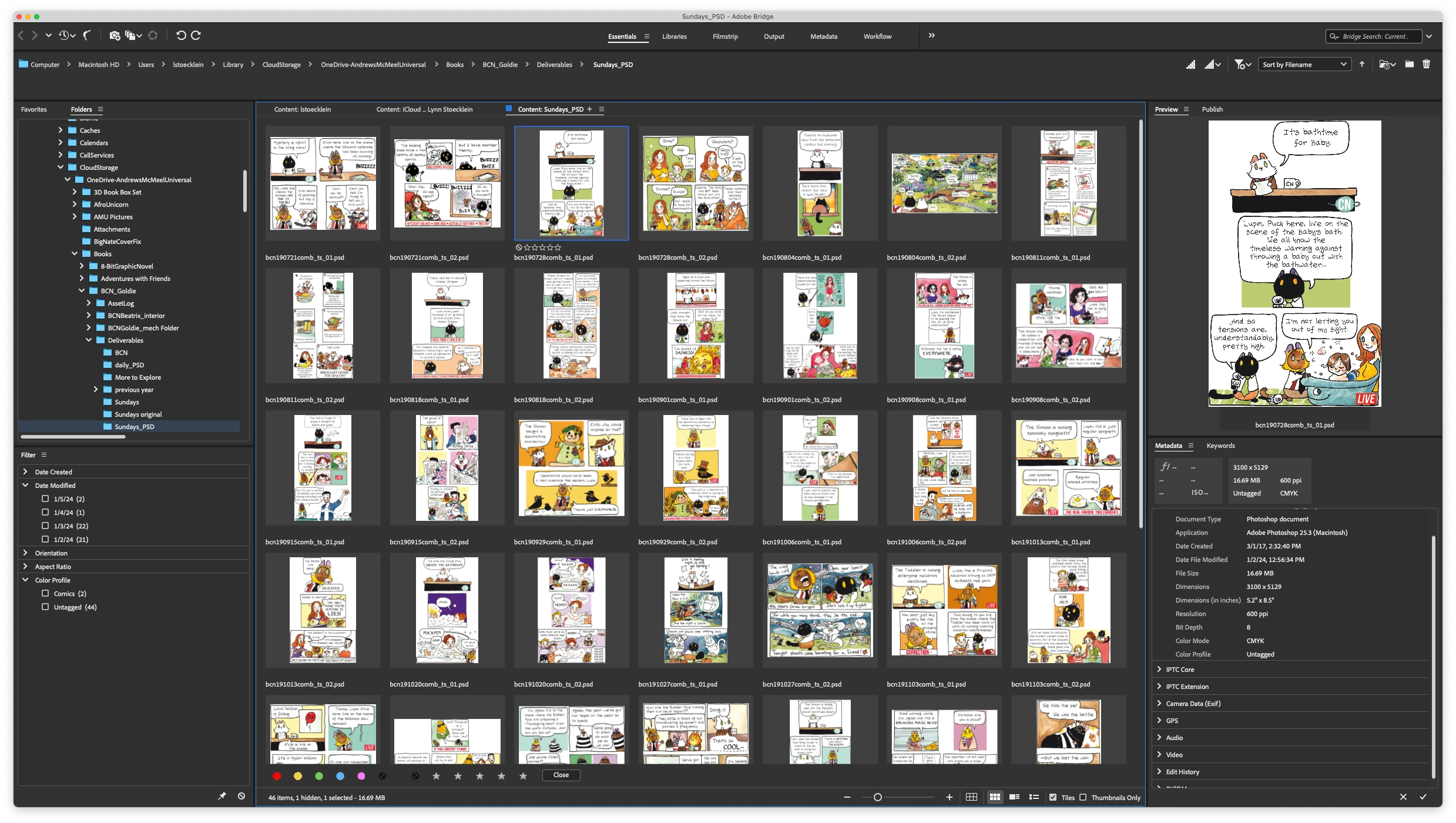1456x823 pixels.
Task: Uncheck the Tiles checkbox
Action: pos(1053,797)
